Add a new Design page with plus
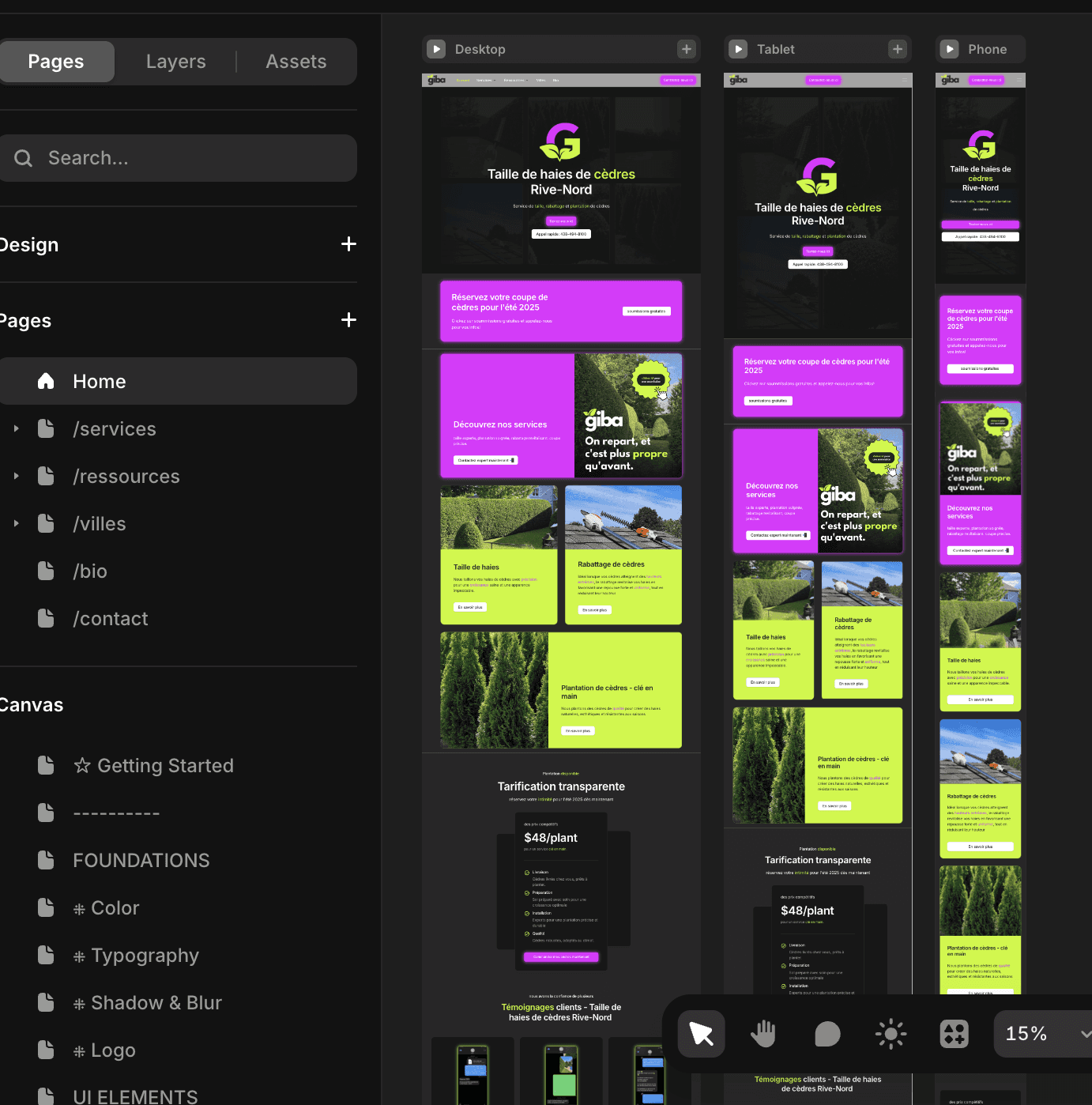1092x1105 pixels. coord(348,244)
